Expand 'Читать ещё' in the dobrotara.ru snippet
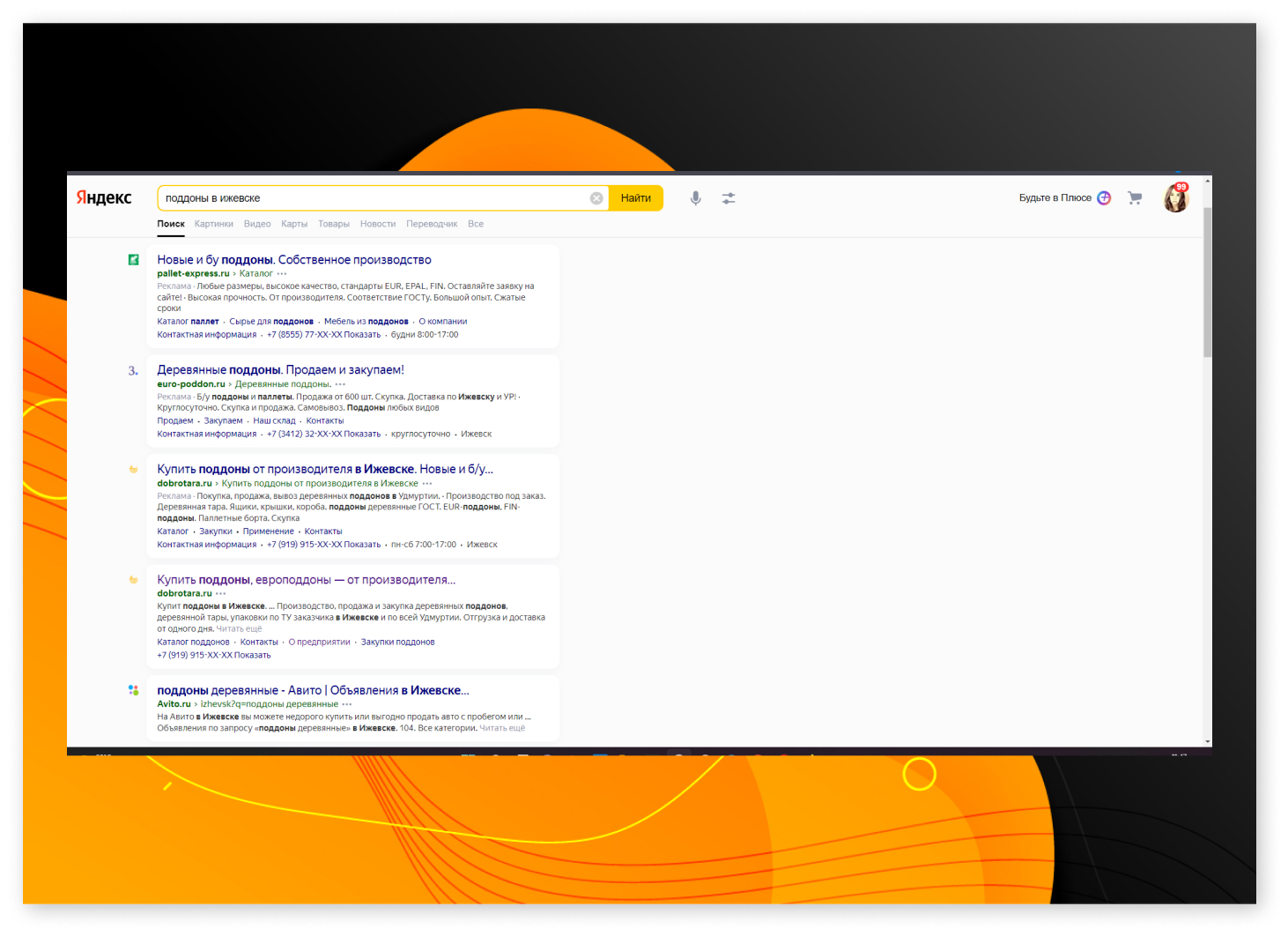The height and width of the screenshot is (936, 1288). (240, 629)
